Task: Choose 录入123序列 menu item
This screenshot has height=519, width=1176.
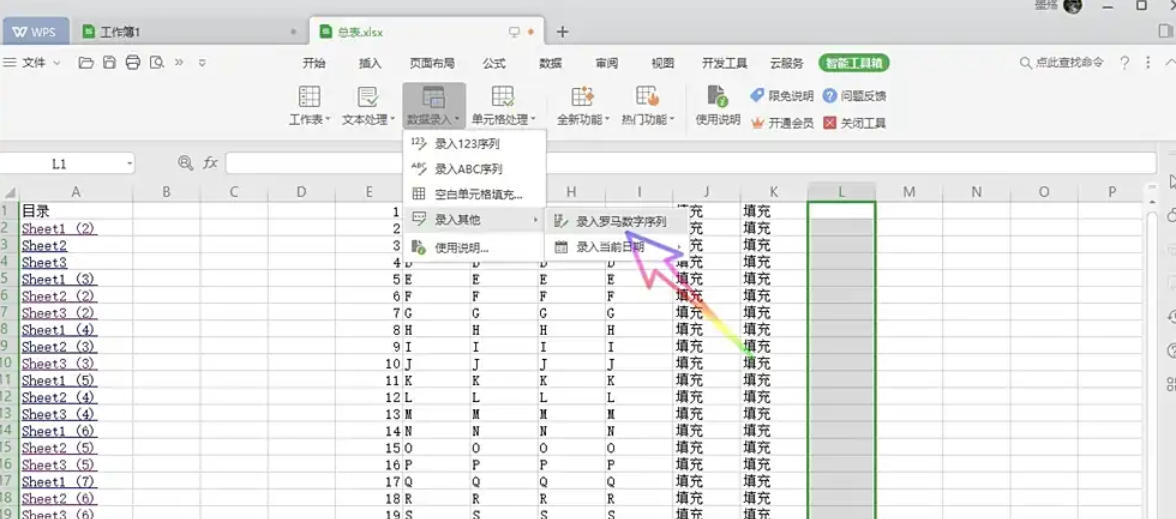Action: pos(466,144)
